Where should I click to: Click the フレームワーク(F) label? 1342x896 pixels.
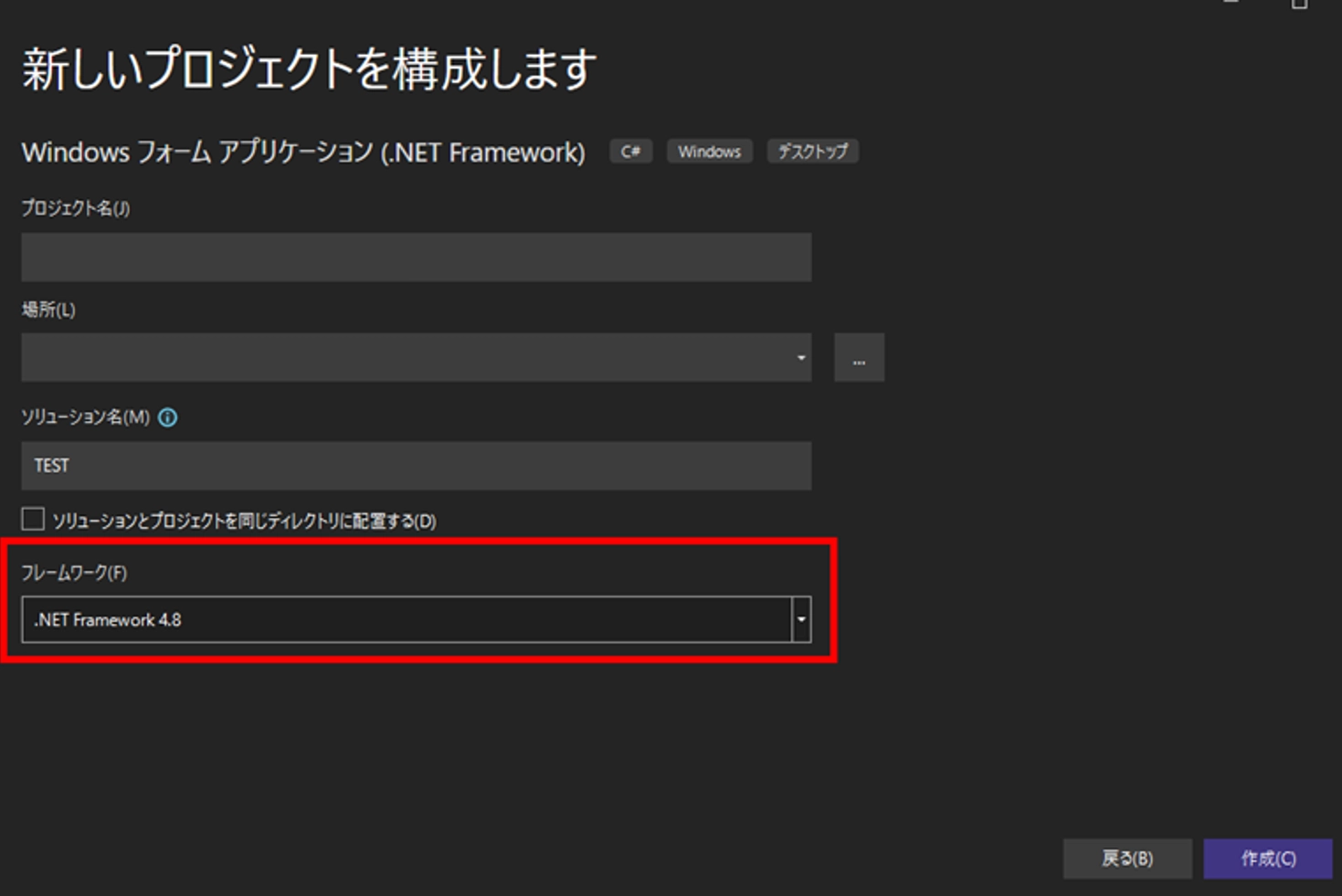pos(74,573)
